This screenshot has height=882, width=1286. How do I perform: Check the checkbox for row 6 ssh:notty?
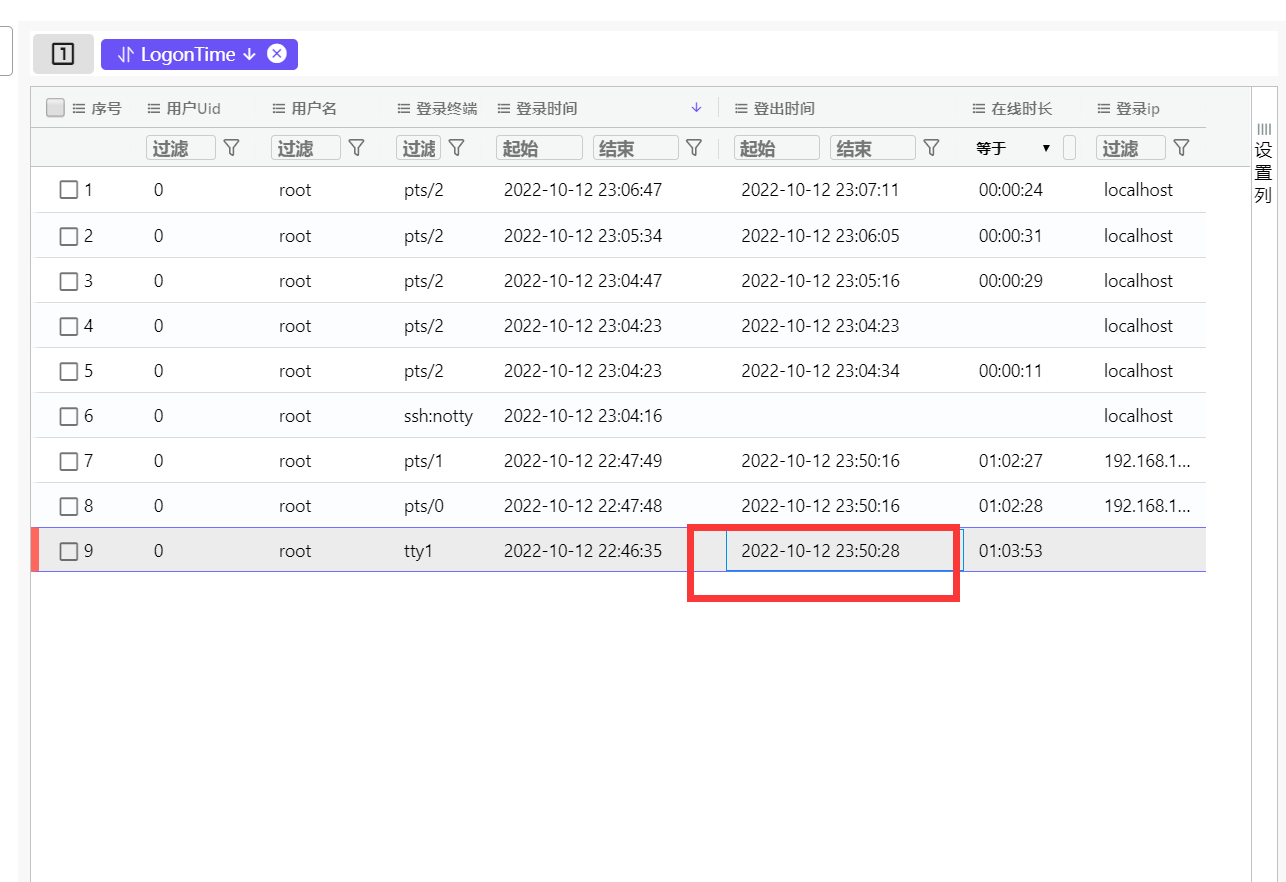tap(69, 416)
